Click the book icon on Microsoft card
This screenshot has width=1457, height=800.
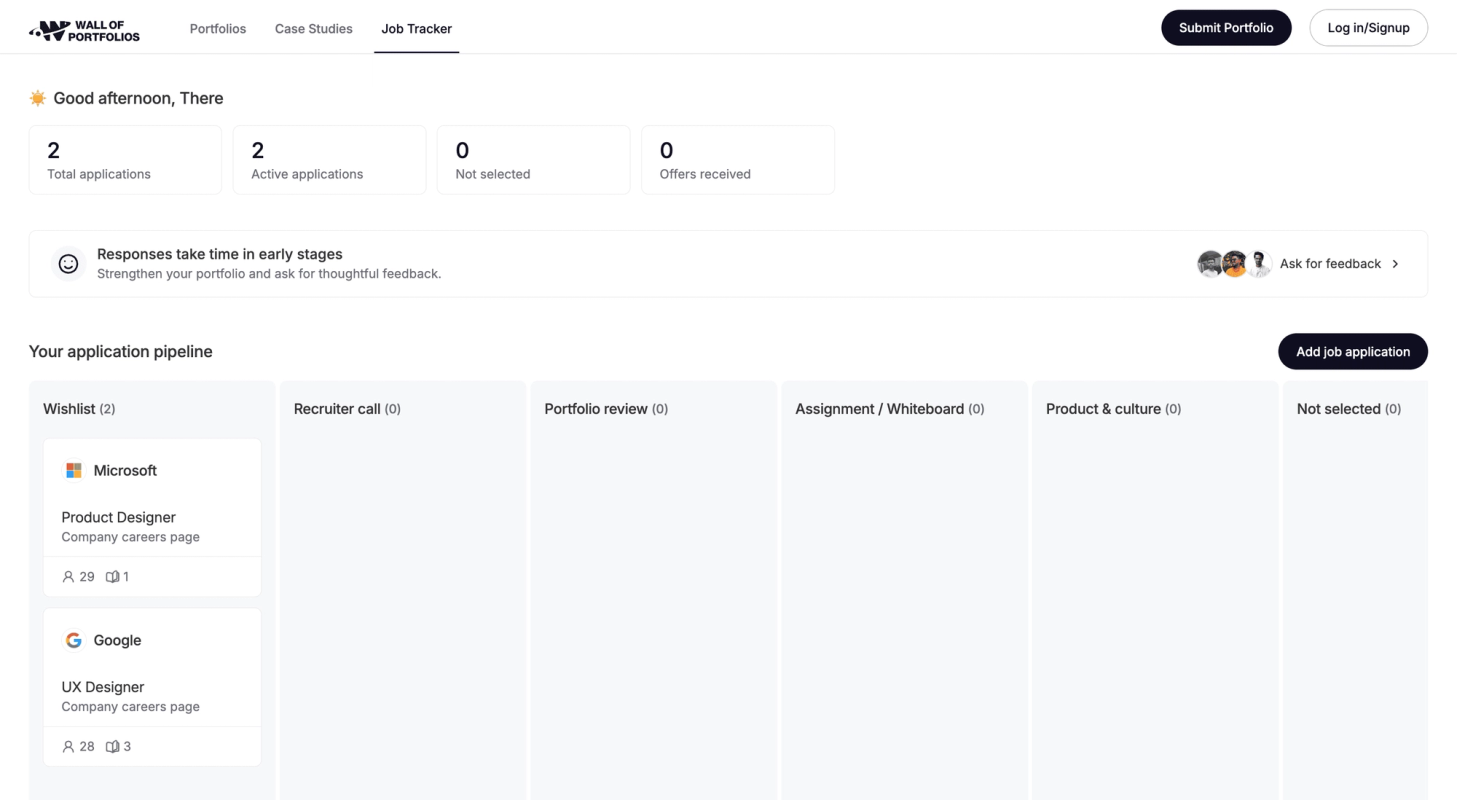click(x=113, y=577)
